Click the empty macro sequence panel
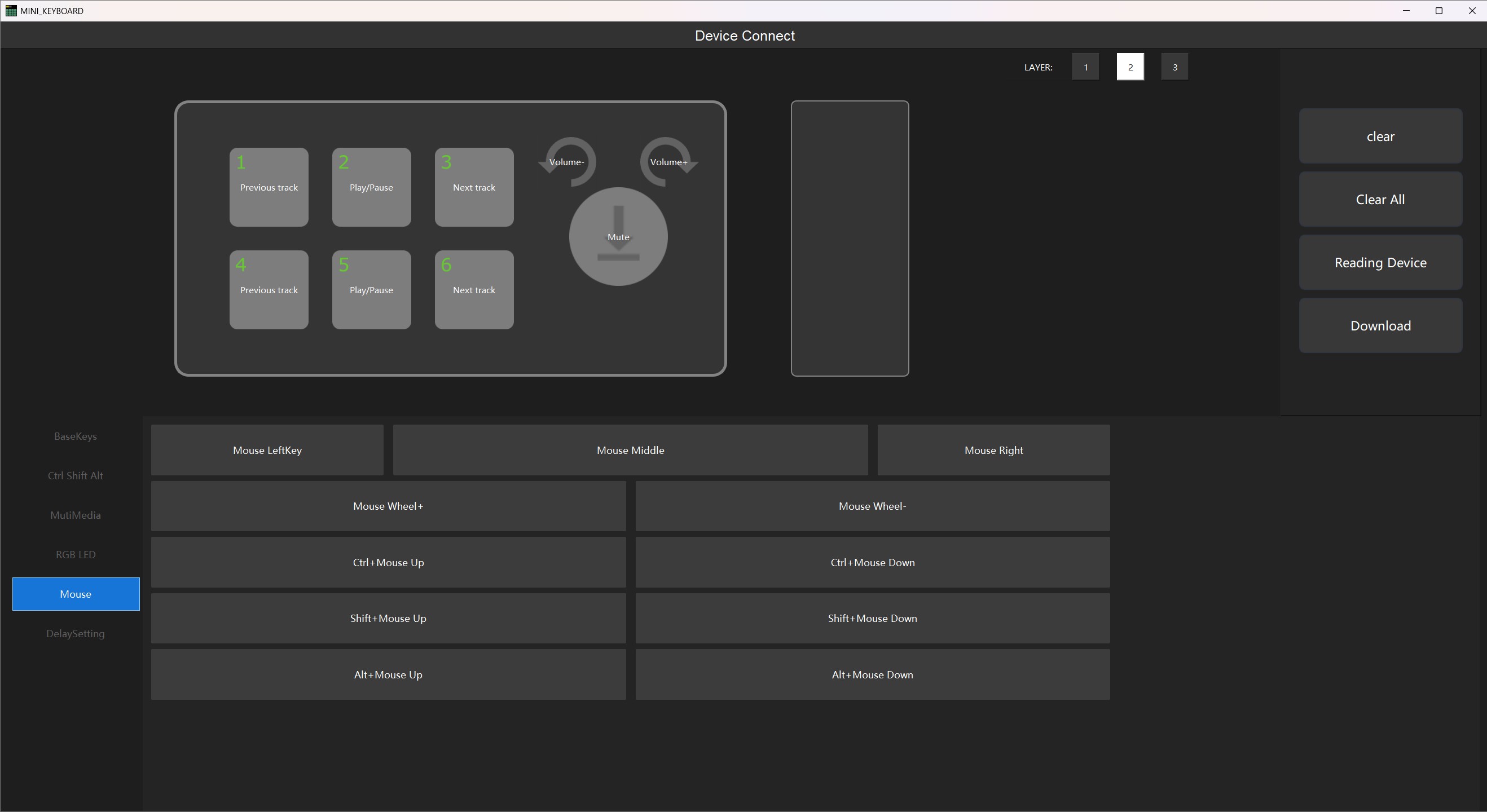 [x=849, y=239]
